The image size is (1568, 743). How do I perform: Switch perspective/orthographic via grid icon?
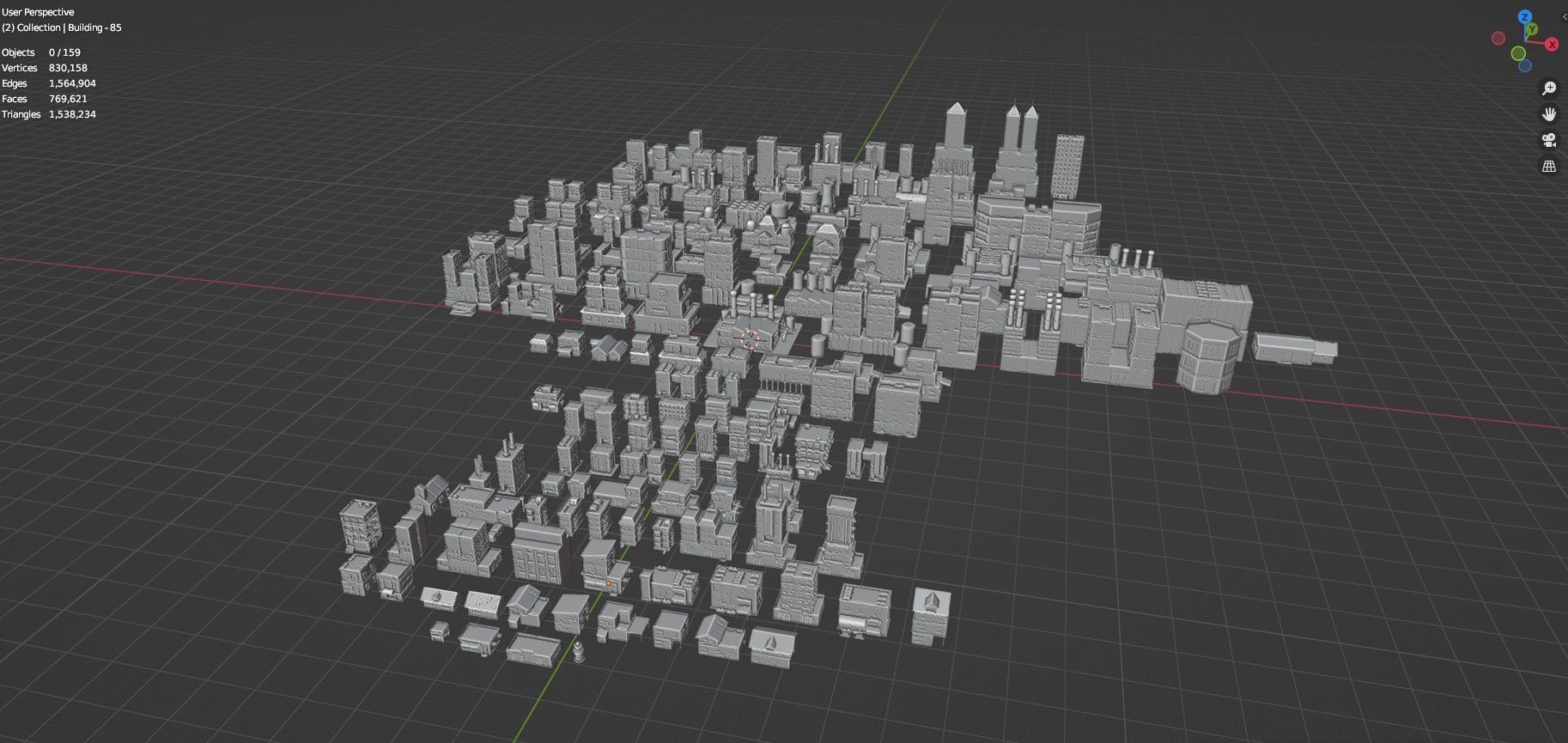tap(1549, 166)
